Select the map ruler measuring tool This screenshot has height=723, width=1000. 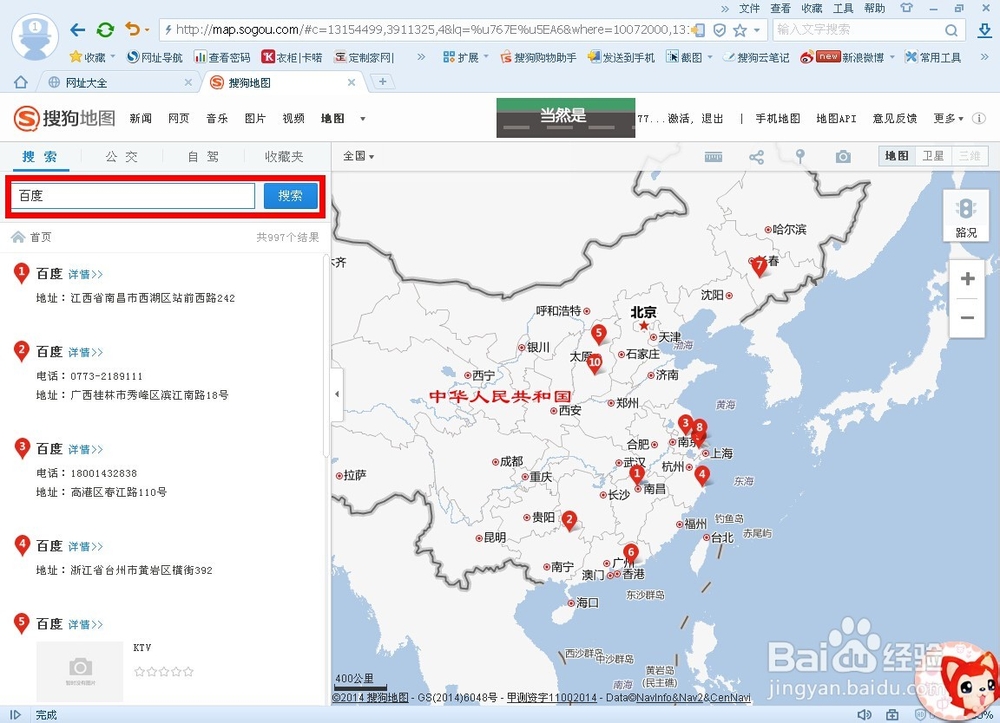point(713,157)
